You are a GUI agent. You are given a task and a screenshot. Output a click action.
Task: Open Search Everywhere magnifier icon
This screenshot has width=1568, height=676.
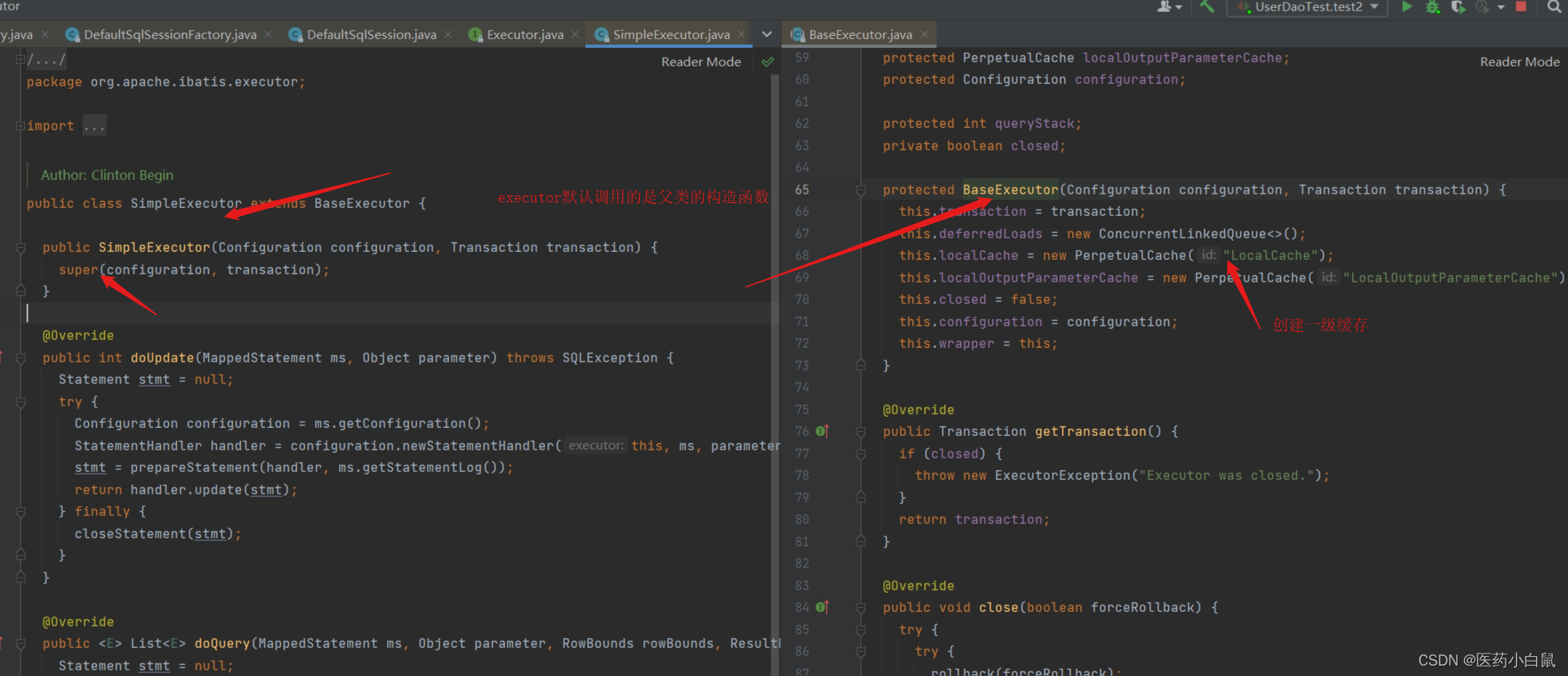click(x=1554, y=7)
